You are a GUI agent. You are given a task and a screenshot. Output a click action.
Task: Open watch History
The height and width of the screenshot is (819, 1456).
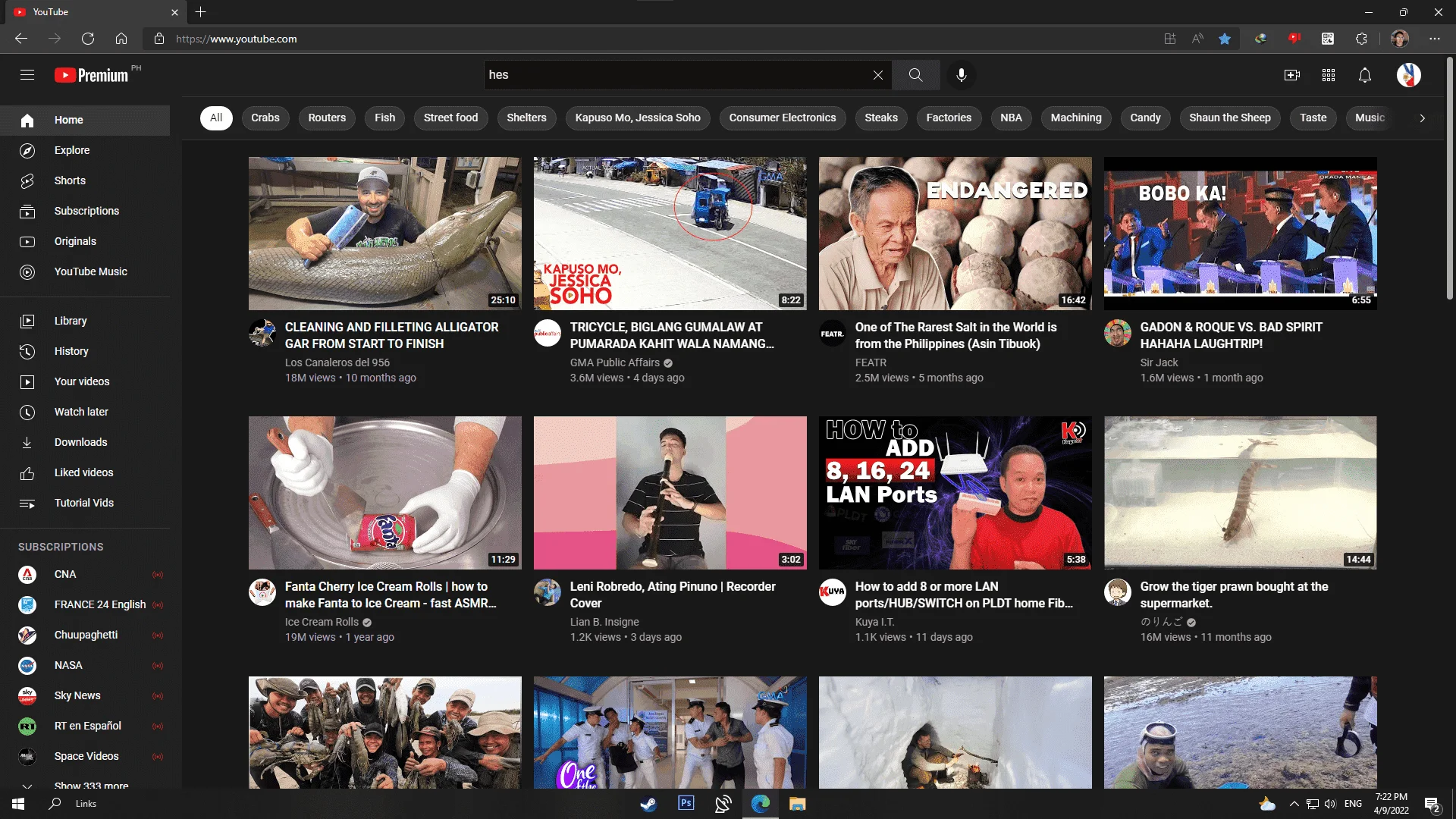click(85, 351)
